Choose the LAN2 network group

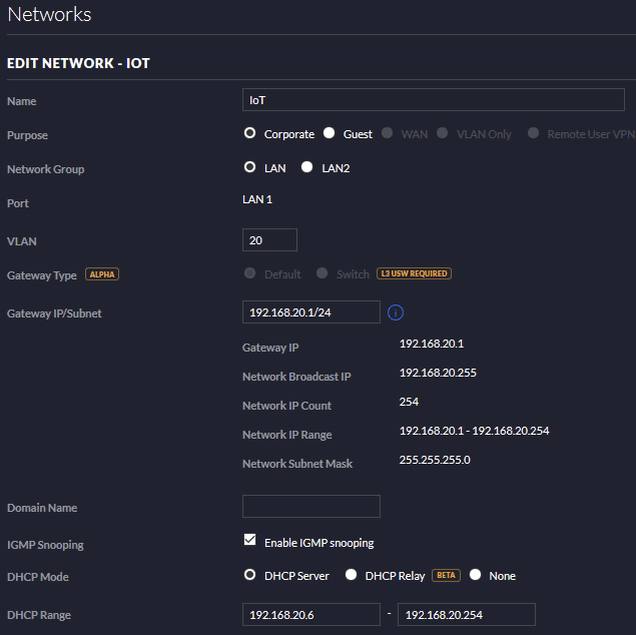(307, 168)
